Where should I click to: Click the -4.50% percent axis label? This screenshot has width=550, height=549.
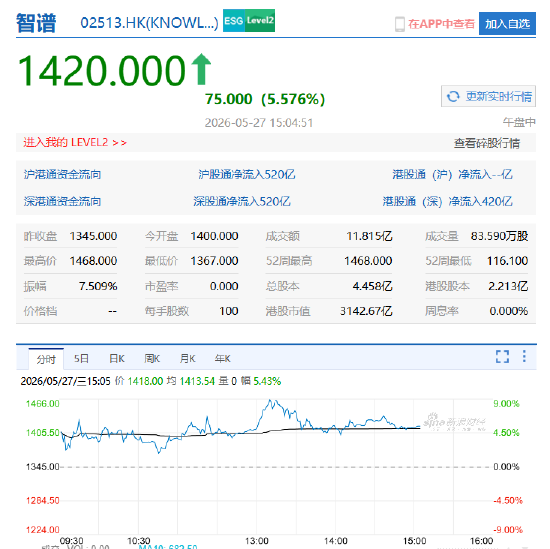(x=508, y=500)
